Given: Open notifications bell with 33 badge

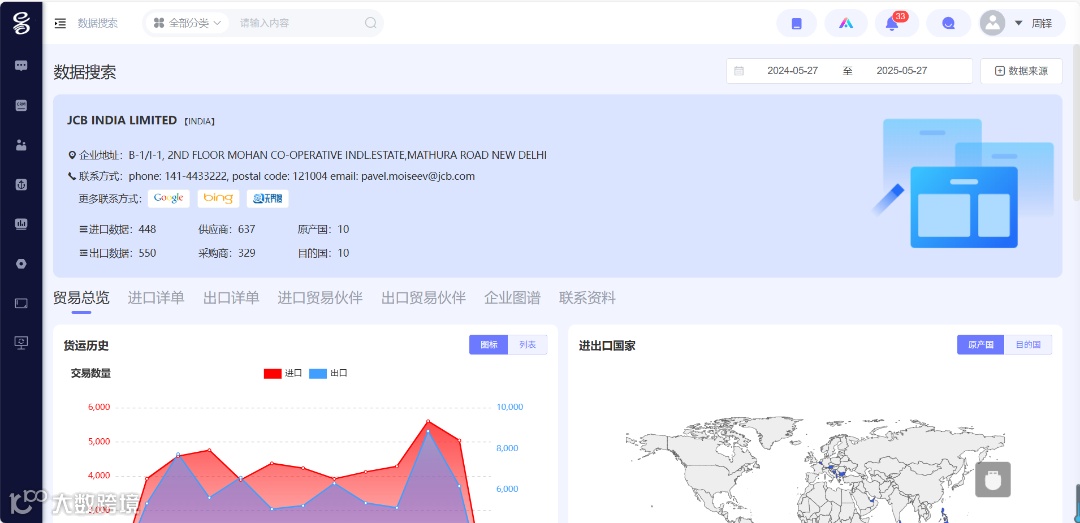Looking at the screenshot, I should [x=895, y=23].
